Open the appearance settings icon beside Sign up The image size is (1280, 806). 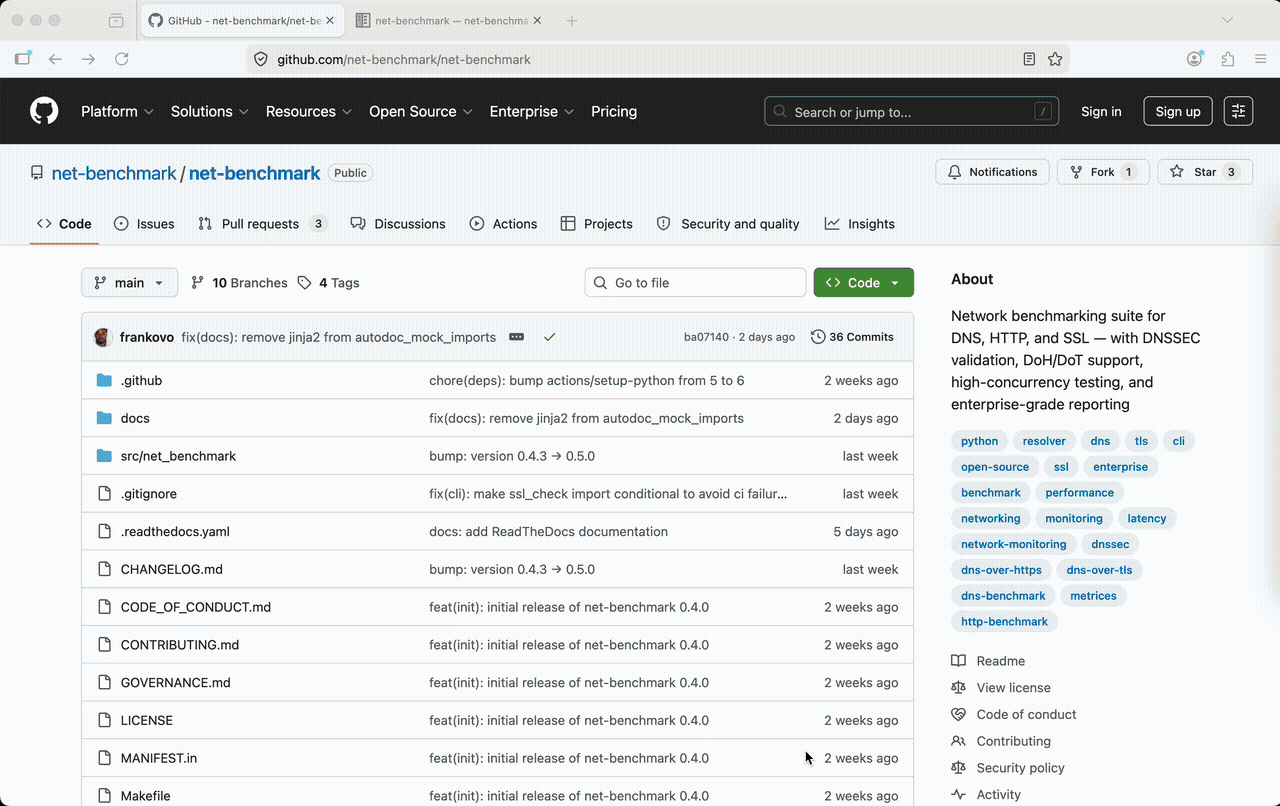click(x=1238, y=111)
